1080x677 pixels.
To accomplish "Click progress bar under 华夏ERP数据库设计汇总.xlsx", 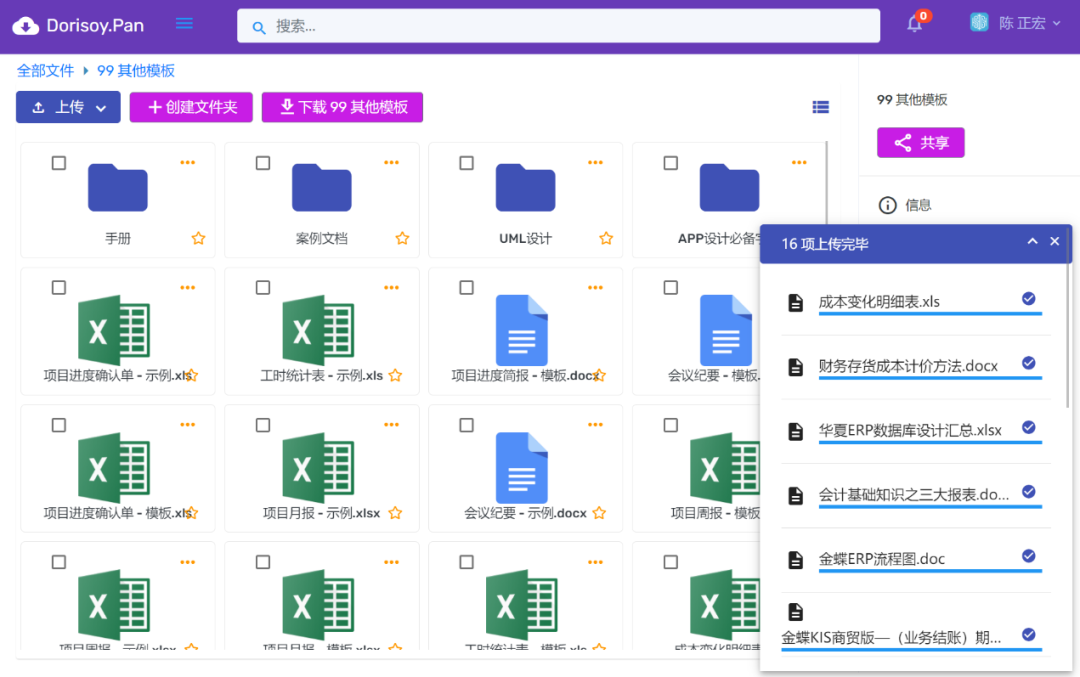I will [x=930, y=442].
